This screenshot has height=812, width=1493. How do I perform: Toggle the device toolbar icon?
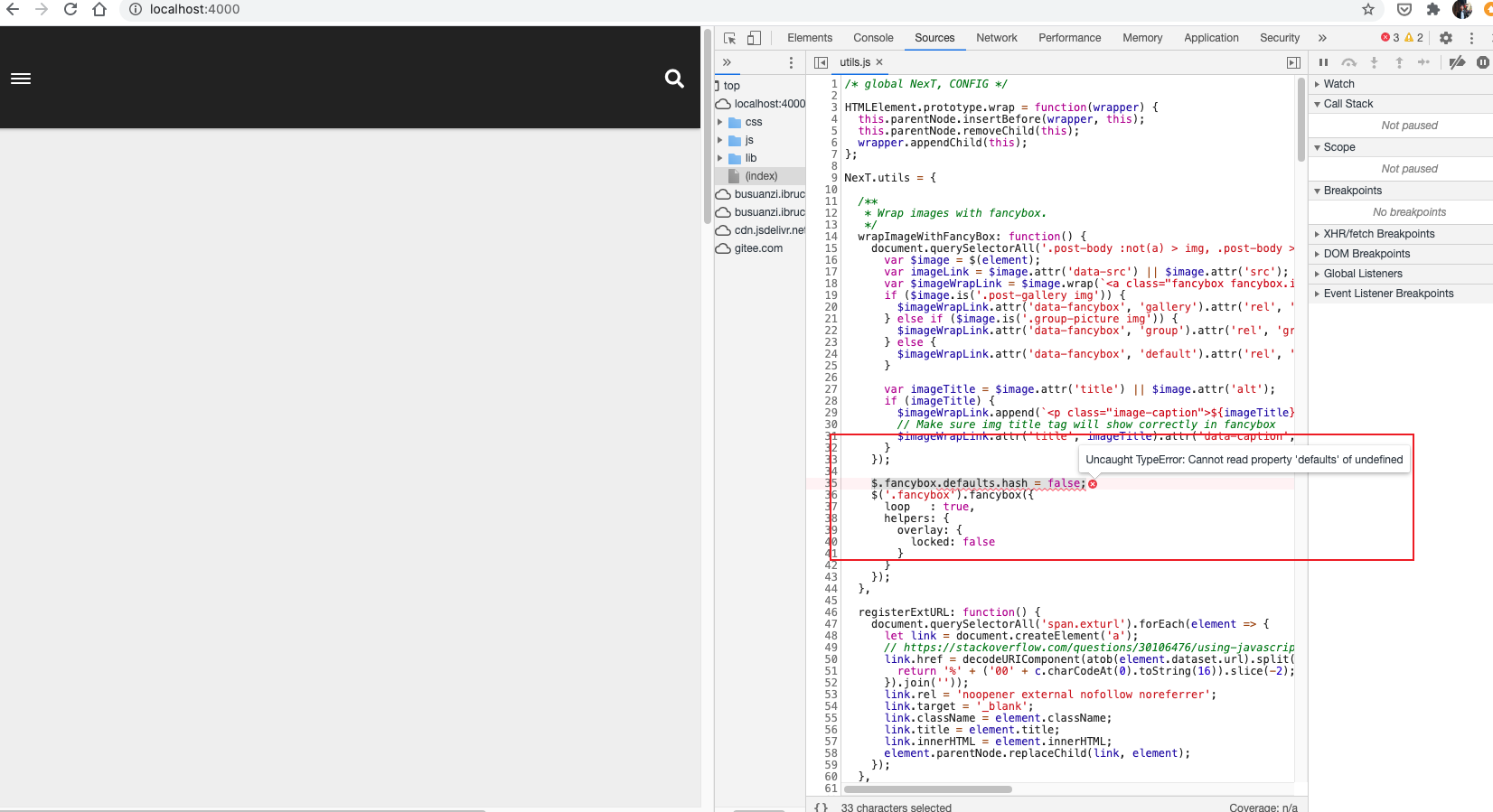pyautogui.click(x=754, y=38)
